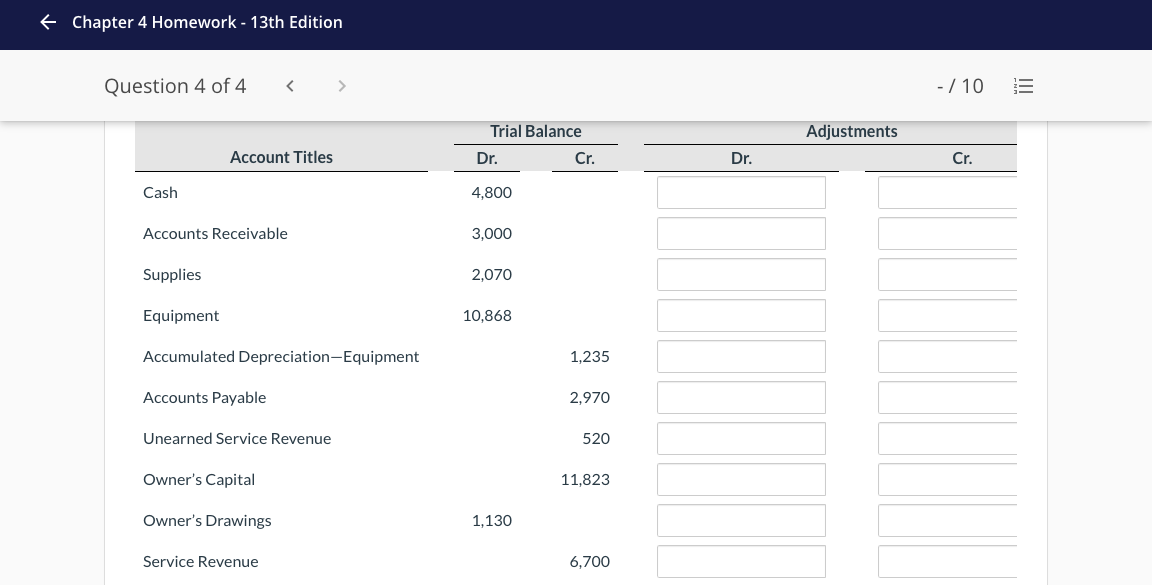
Task: Click the next question chevron
Action: coord(342,86)
